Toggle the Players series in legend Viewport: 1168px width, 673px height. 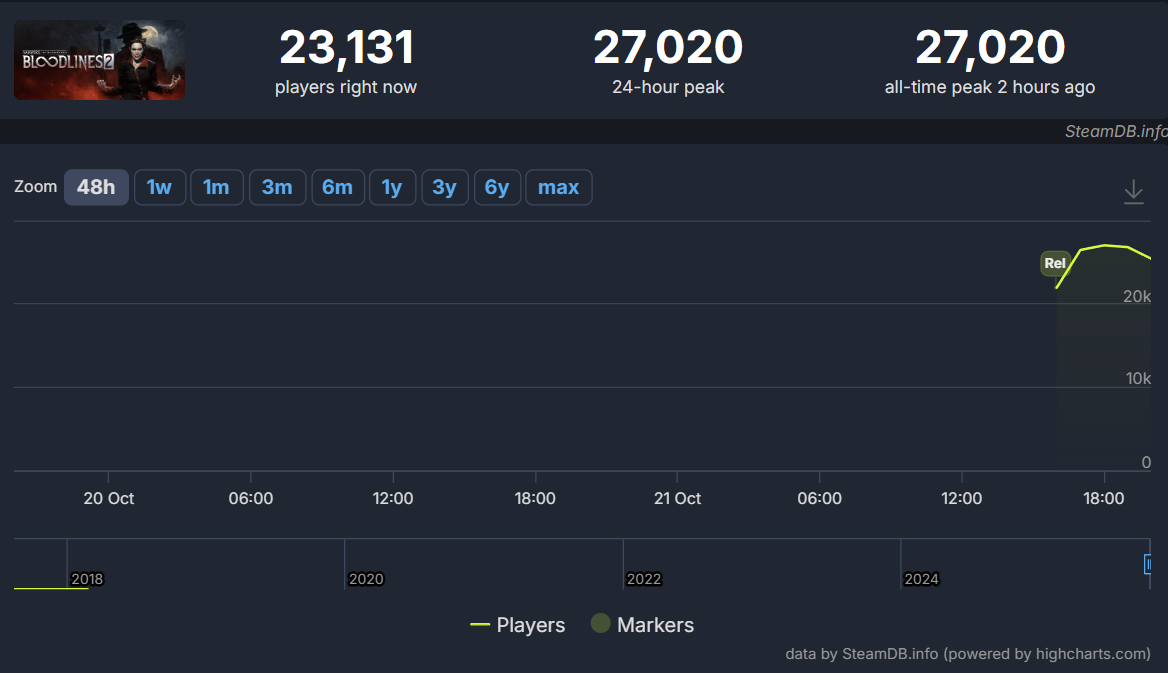pyautogui.click(x=518, y=625)
